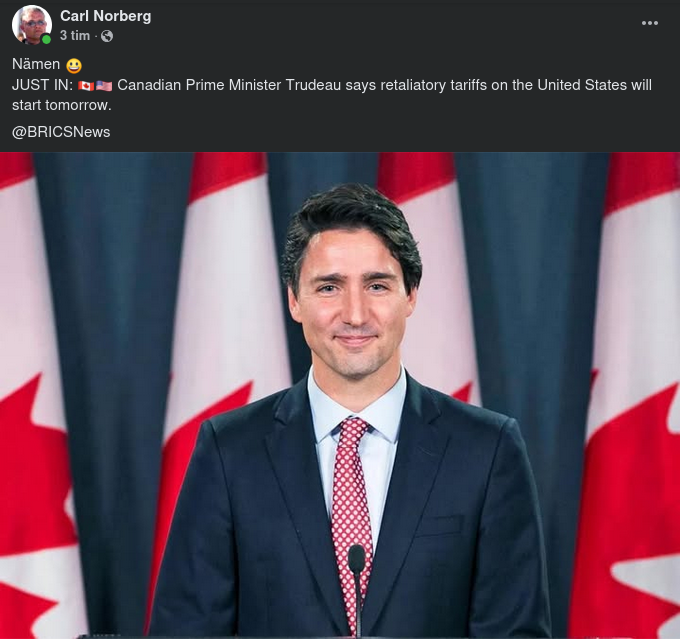The width and height of the screenshot is (680, 639).
Task: Click the globe public audience icon
Action: point(107,36)
